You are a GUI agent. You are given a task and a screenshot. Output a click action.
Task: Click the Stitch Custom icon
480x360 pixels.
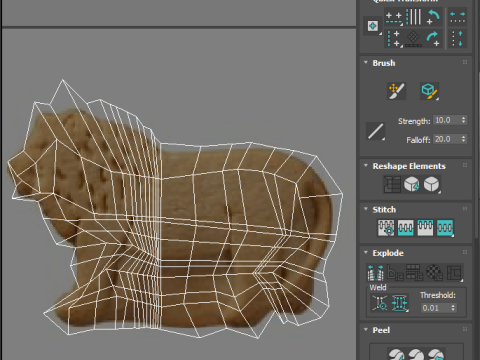(x=445, y=228)
